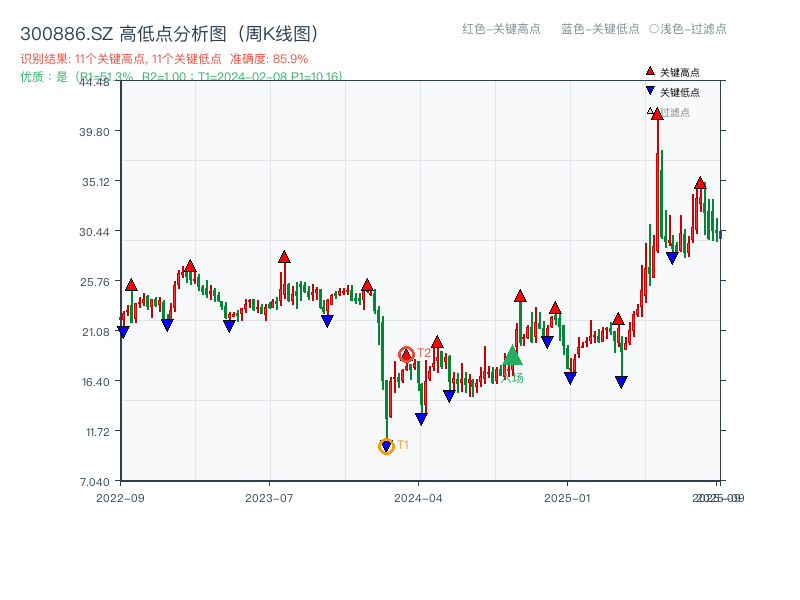Click the 25.76 y-axis label
The height and width of the screenshot is (600, 800).
click(95, 282)
